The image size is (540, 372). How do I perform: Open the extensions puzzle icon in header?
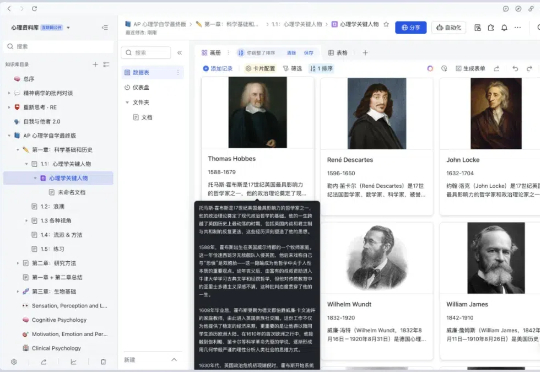(491, 28)
